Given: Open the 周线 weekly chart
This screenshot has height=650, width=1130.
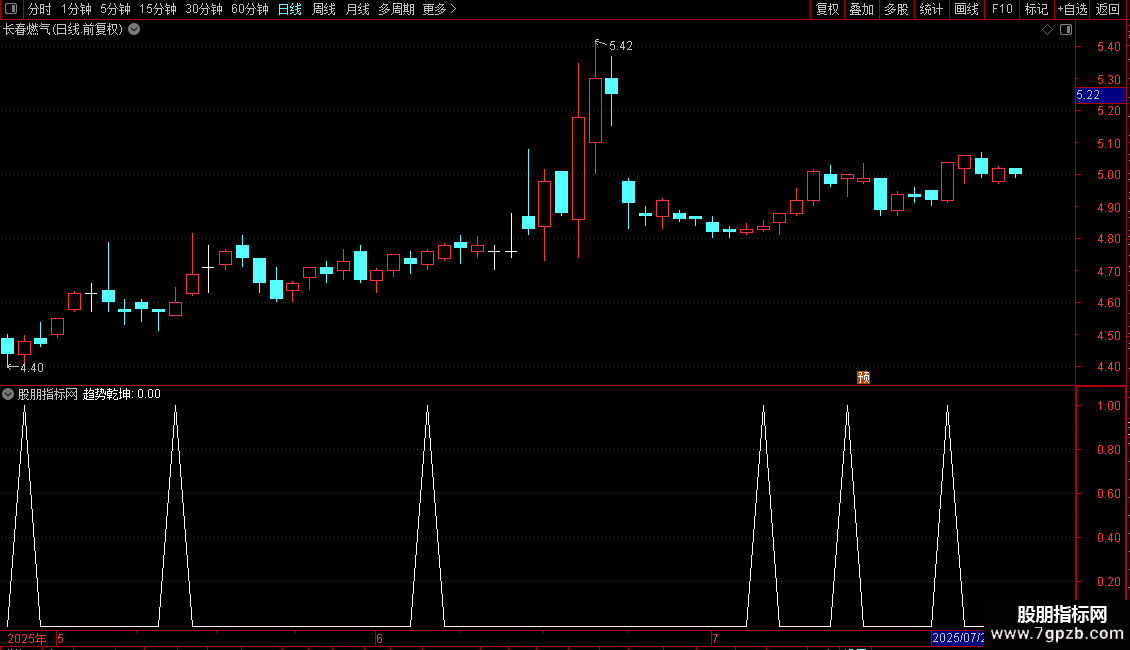Looking at the screenshot, I should point(324,9).
